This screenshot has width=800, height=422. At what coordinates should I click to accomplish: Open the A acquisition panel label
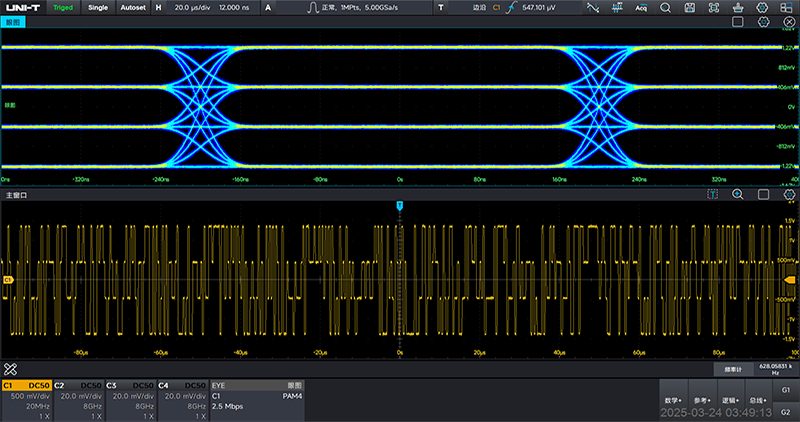(268, 8)
